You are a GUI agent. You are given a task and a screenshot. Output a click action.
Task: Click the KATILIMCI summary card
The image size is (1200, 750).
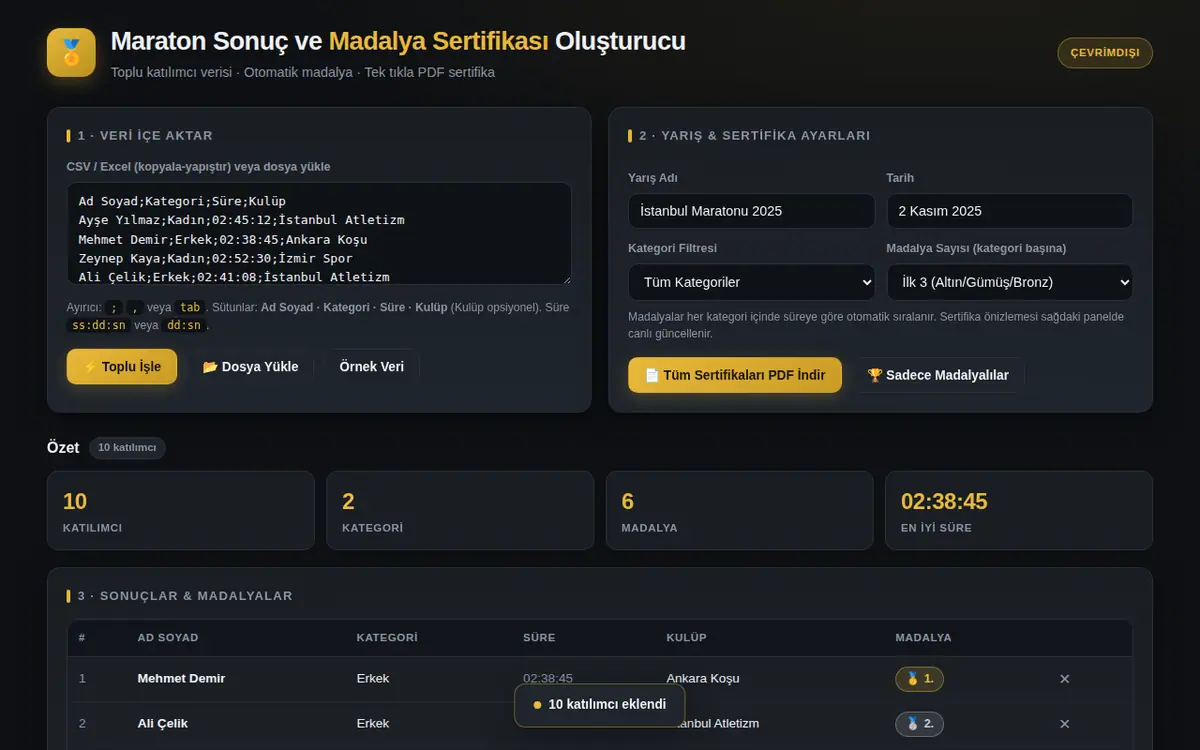180,511
